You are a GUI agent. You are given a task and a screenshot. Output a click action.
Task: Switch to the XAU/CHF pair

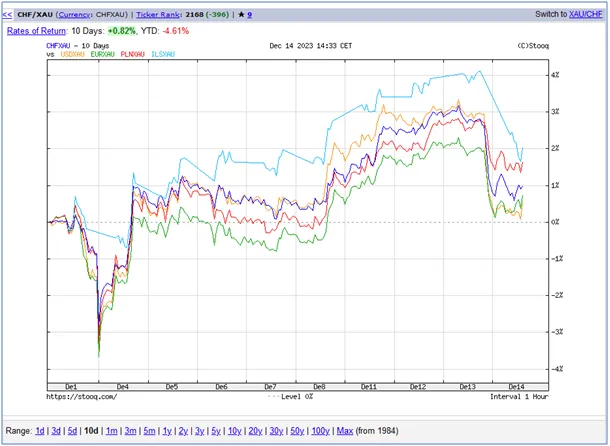tap(585, 14)
